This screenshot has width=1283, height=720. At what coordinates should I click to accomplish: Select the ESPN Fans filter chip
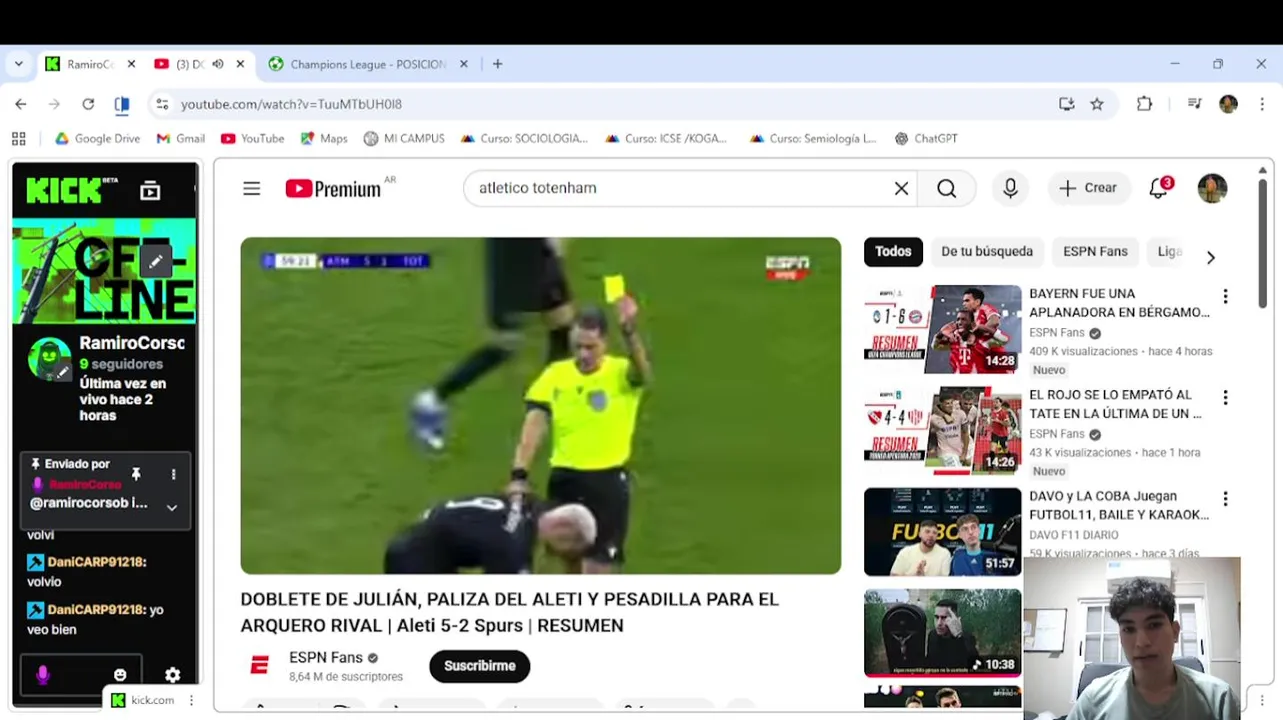pyautogui.click(x=1095, y=252)
